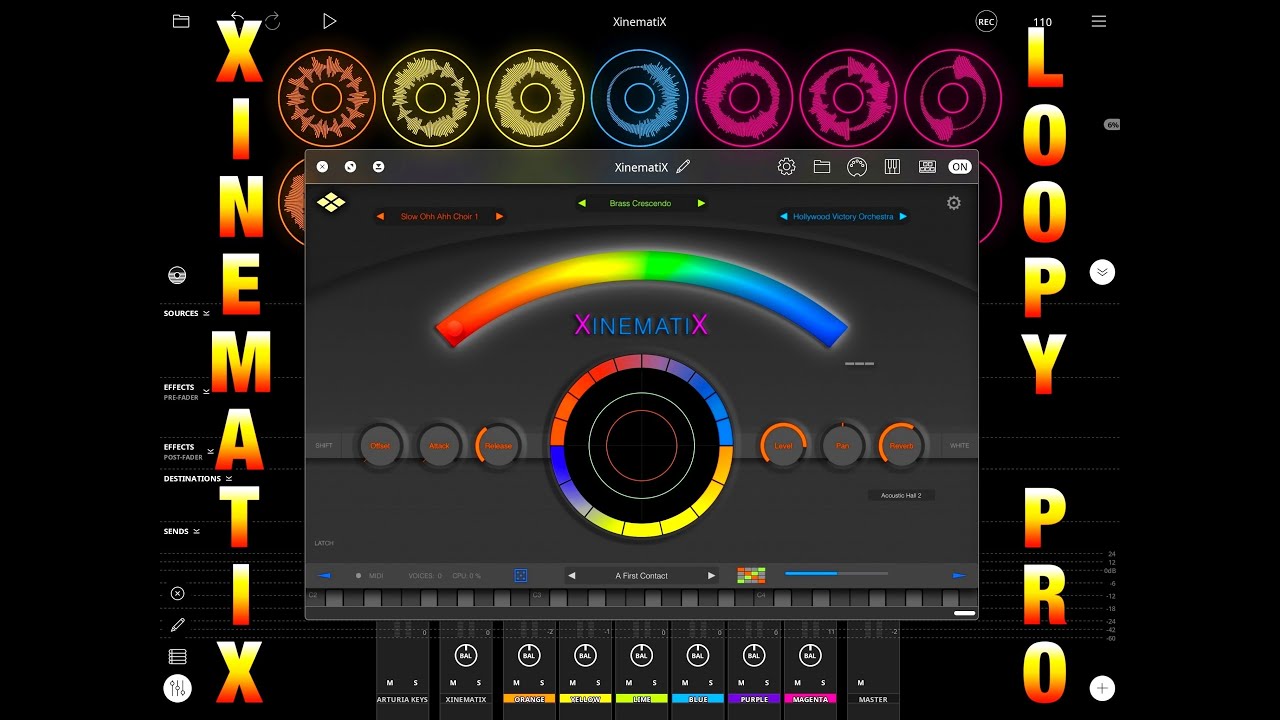Screen dimensions: 1280x720
Task: Click the Level knob
Action: [783, 445]
